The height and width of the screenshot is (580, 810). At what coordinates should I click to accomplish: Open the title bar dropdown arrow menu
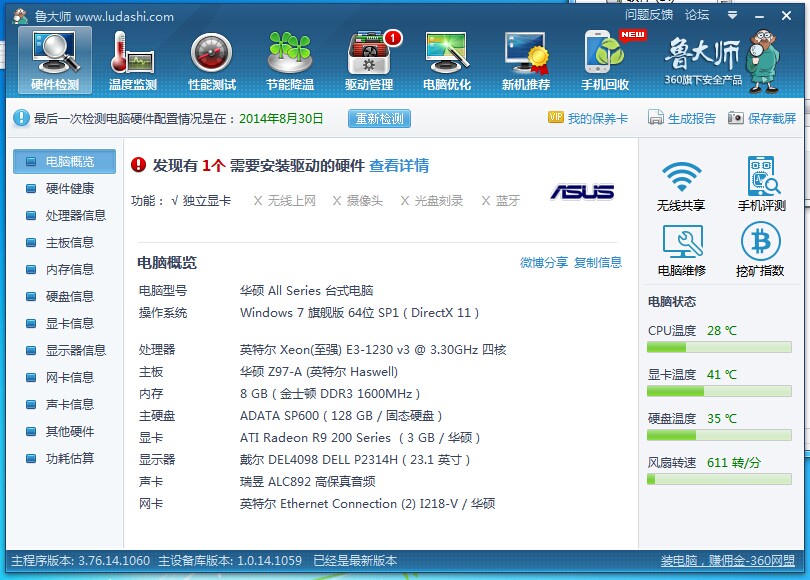(x=732, y=15)
